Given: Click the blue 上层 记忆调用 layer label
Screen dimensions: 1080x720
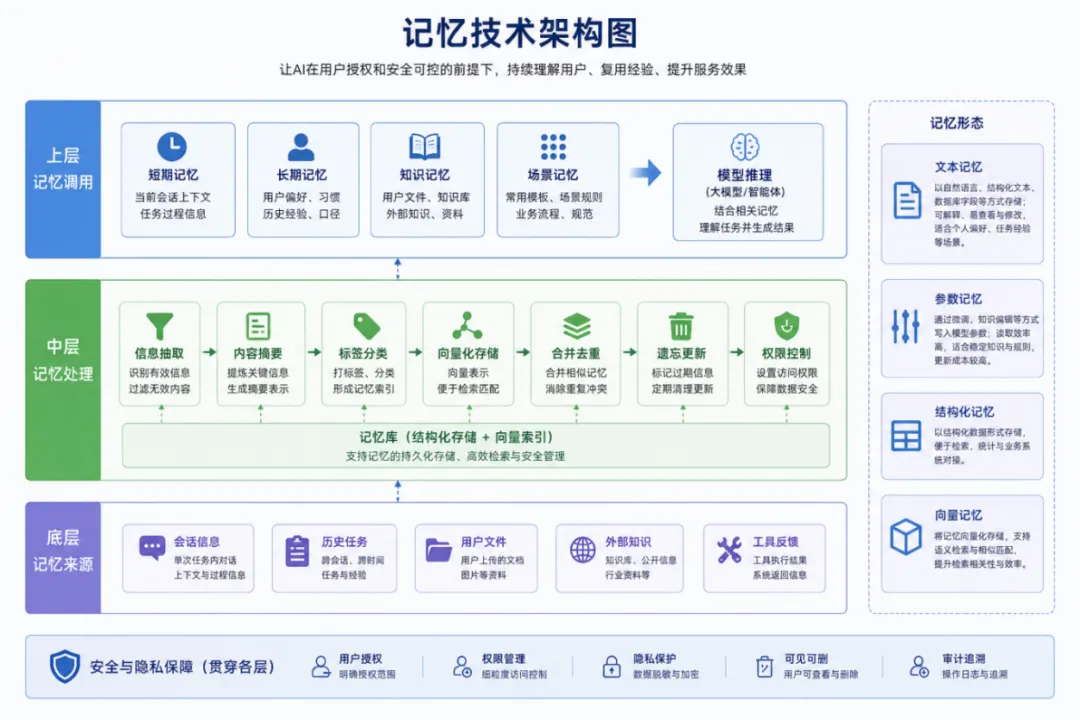Looking at the screenshot, I should point(63,179).
